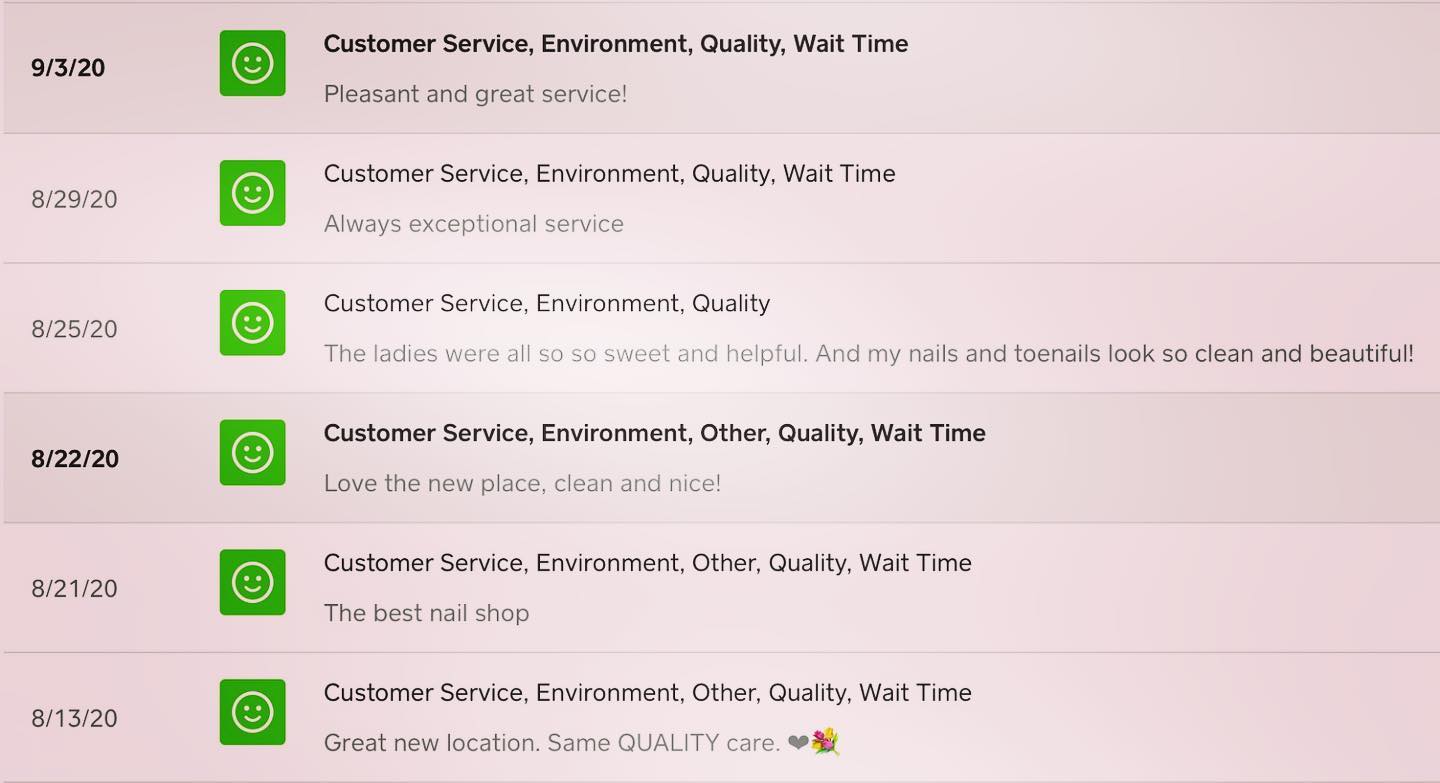Screen dimensions: 1440x783
Task: Select the 8/25/20 date entry
Action: 74,329
